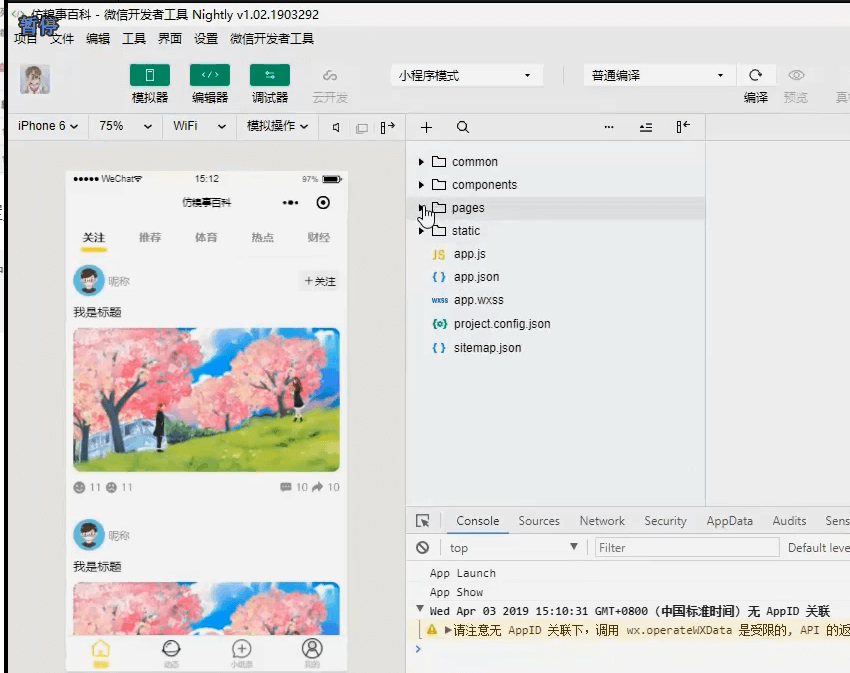The image size is (850, 673).
Task: Switch to the Sources tab
Action: tap(539, 521)
